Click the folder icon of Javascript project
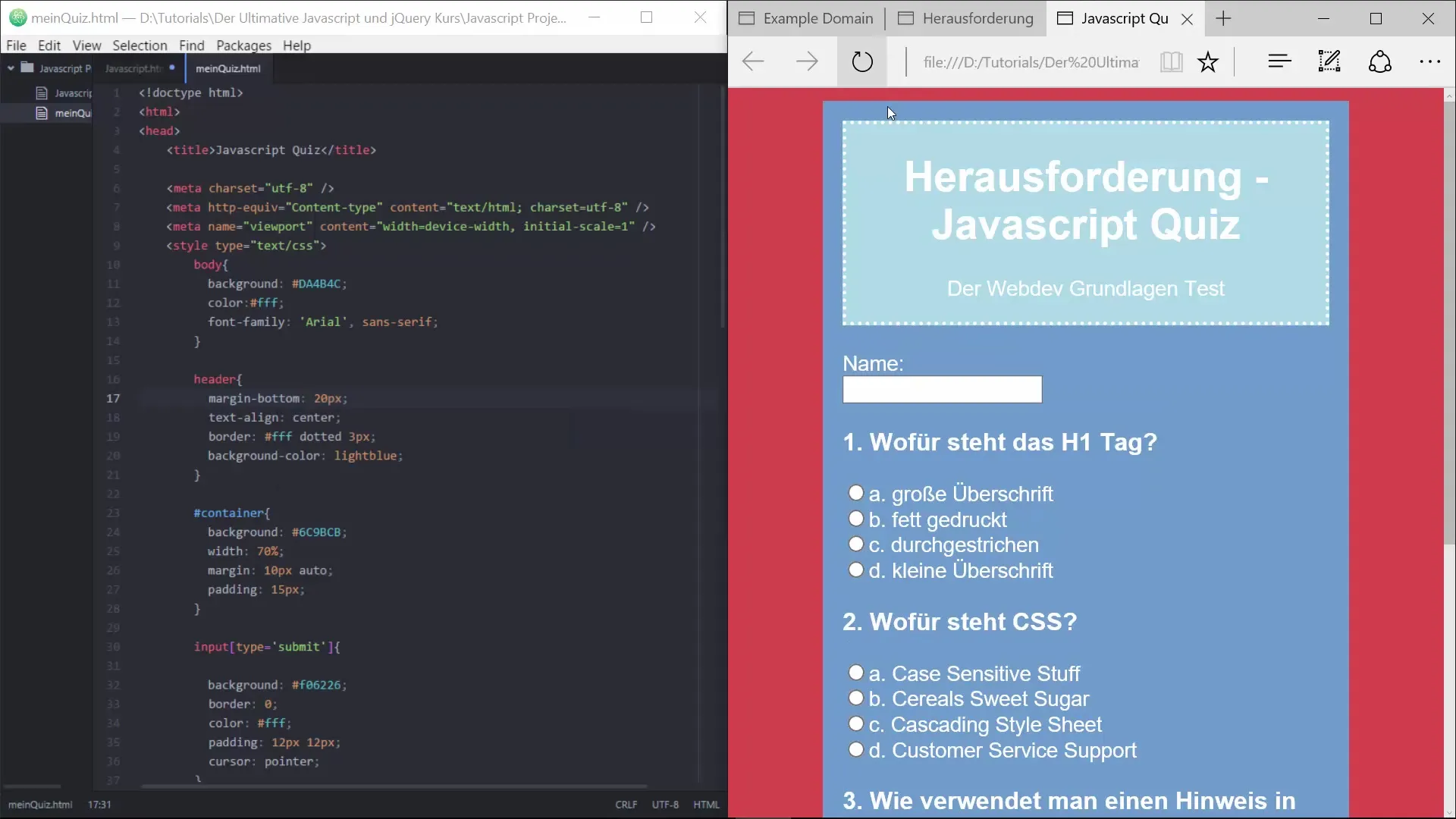 27,67
